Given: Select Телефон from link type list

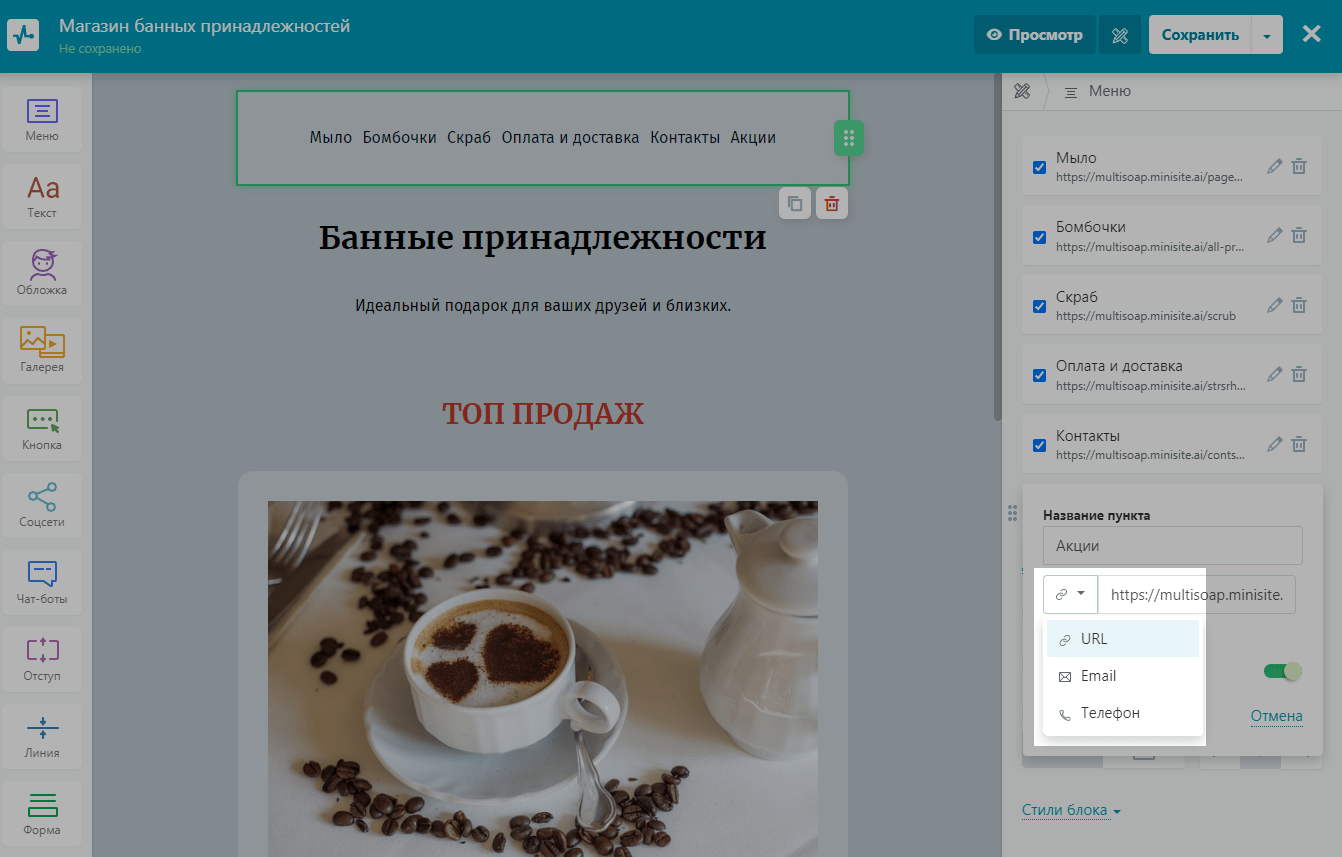Looking at the screenshot, I should (1109, 713).
